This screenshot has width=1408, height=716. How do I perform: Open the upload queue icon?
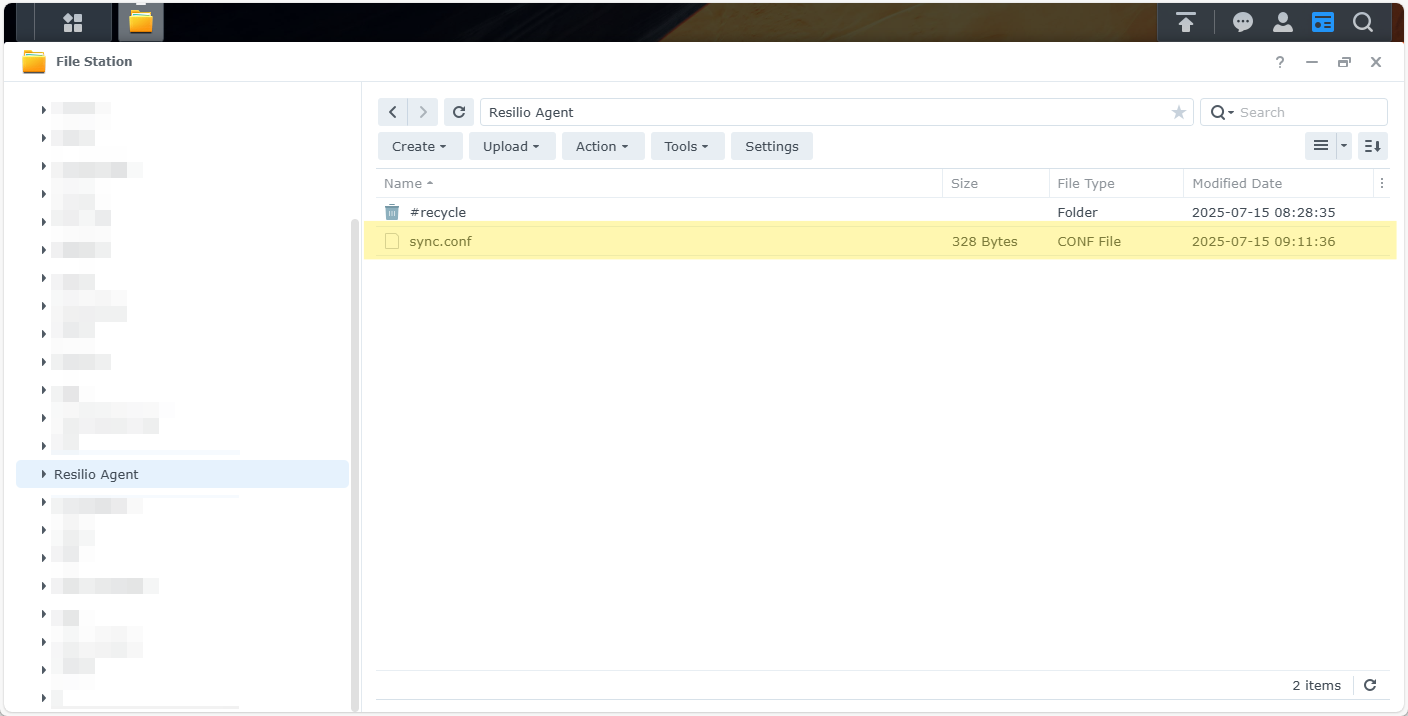tap(1186, 22)
